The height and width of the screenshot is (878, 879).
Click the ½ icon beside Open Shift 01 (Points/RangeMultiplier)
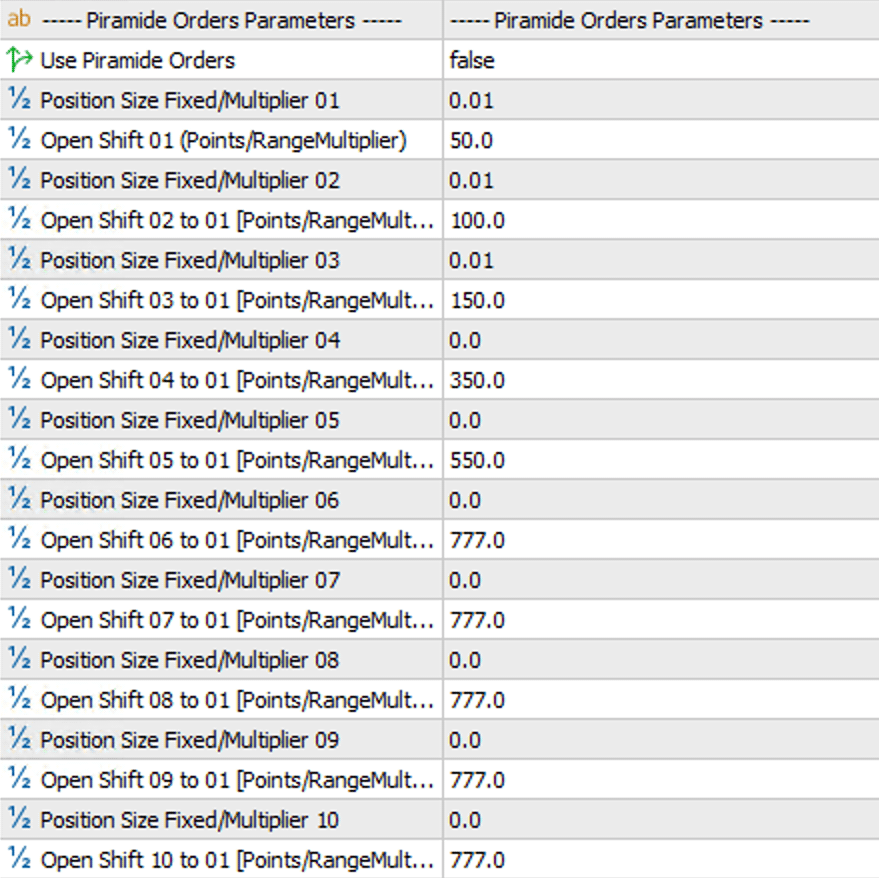(19, 140)
